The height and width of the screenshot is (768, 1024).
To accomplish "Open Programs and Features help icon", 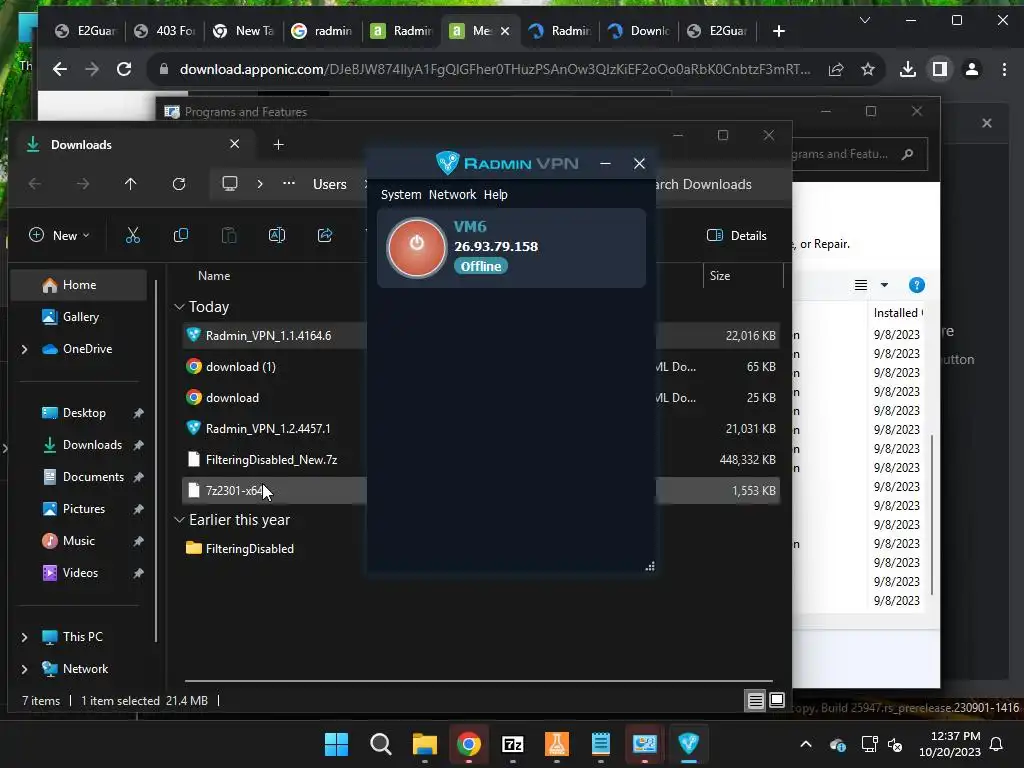I will coord(917,285).
